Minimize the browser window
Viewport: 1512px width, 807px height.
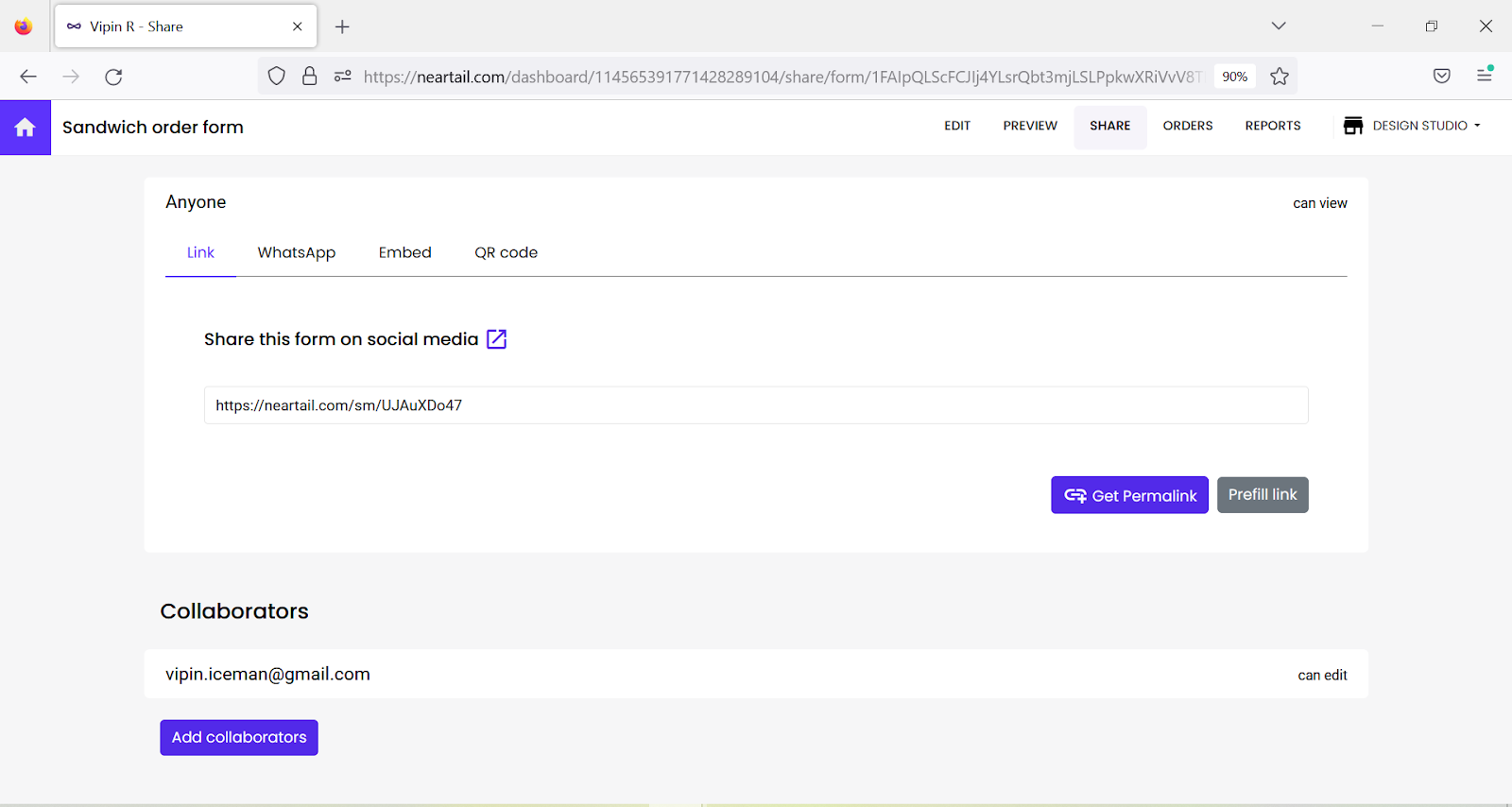(1378, 26)
